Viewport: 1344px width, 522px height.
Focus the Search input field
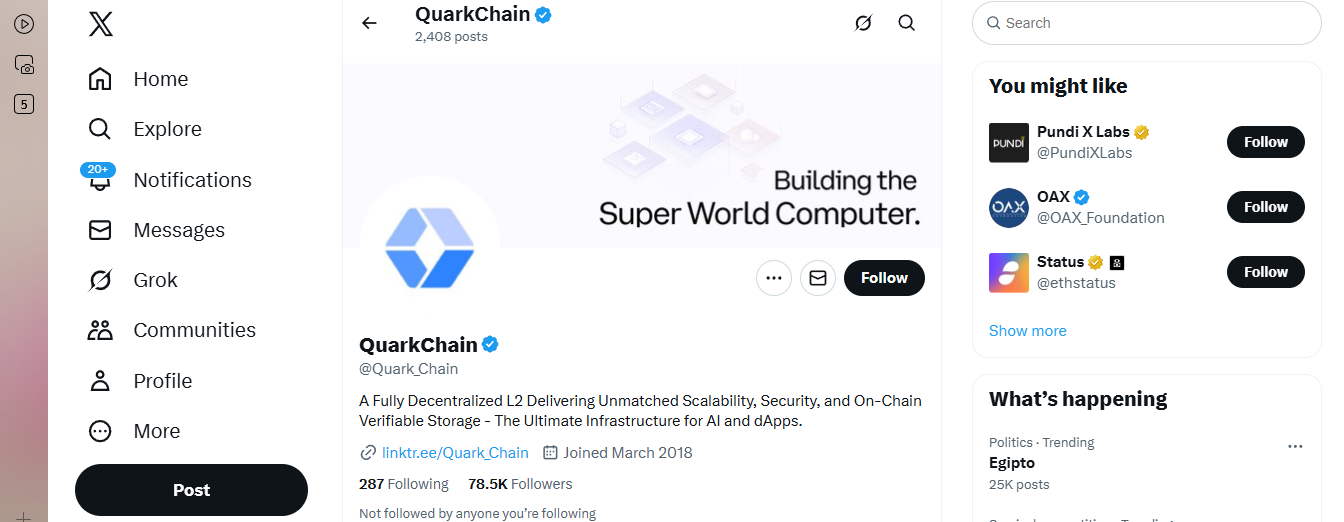coord(1155,23)
